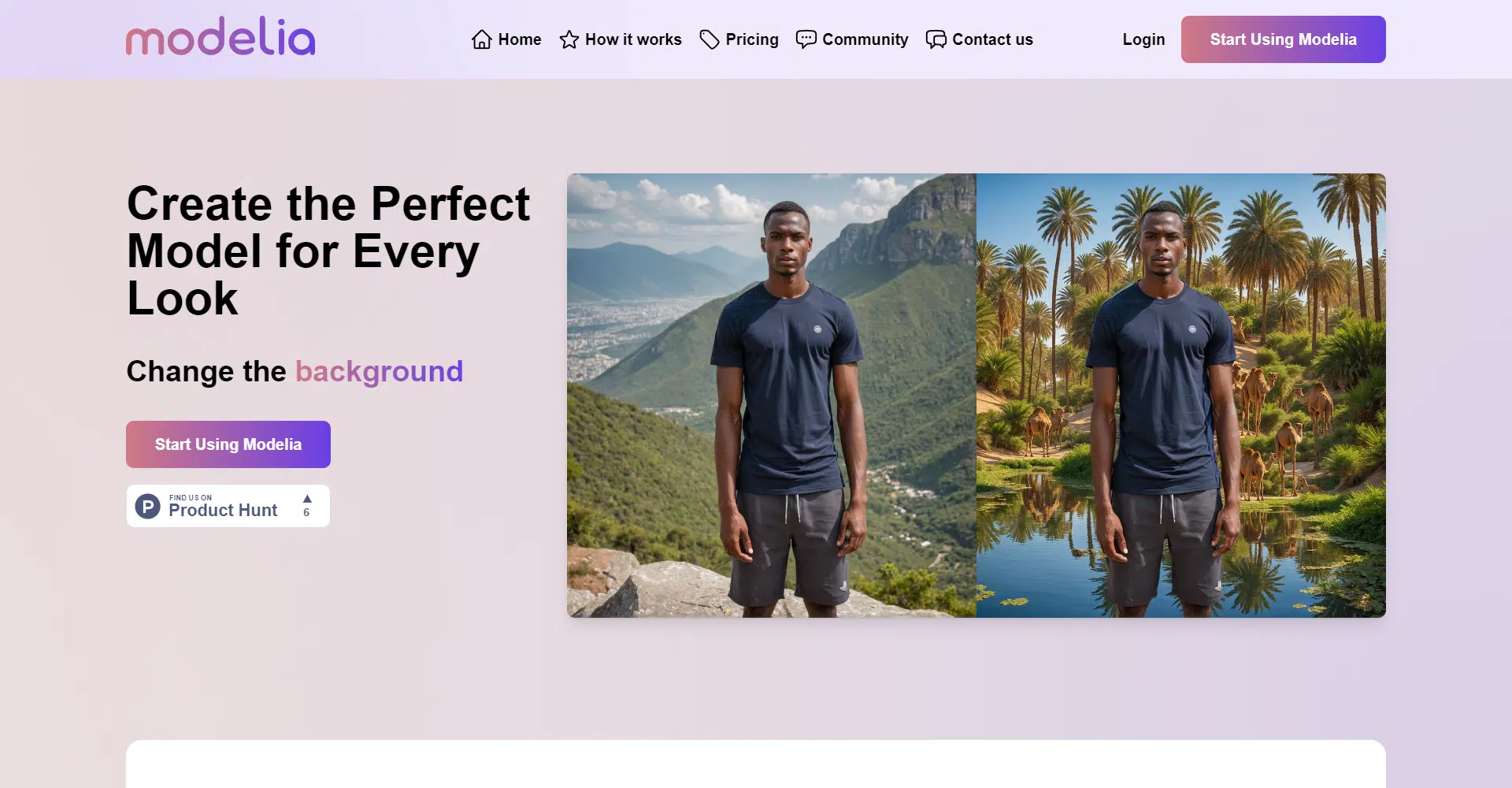Click the chat bubbles icon beside Contact us
This screenshot has height=788, width=1512.
pos(936,39)
